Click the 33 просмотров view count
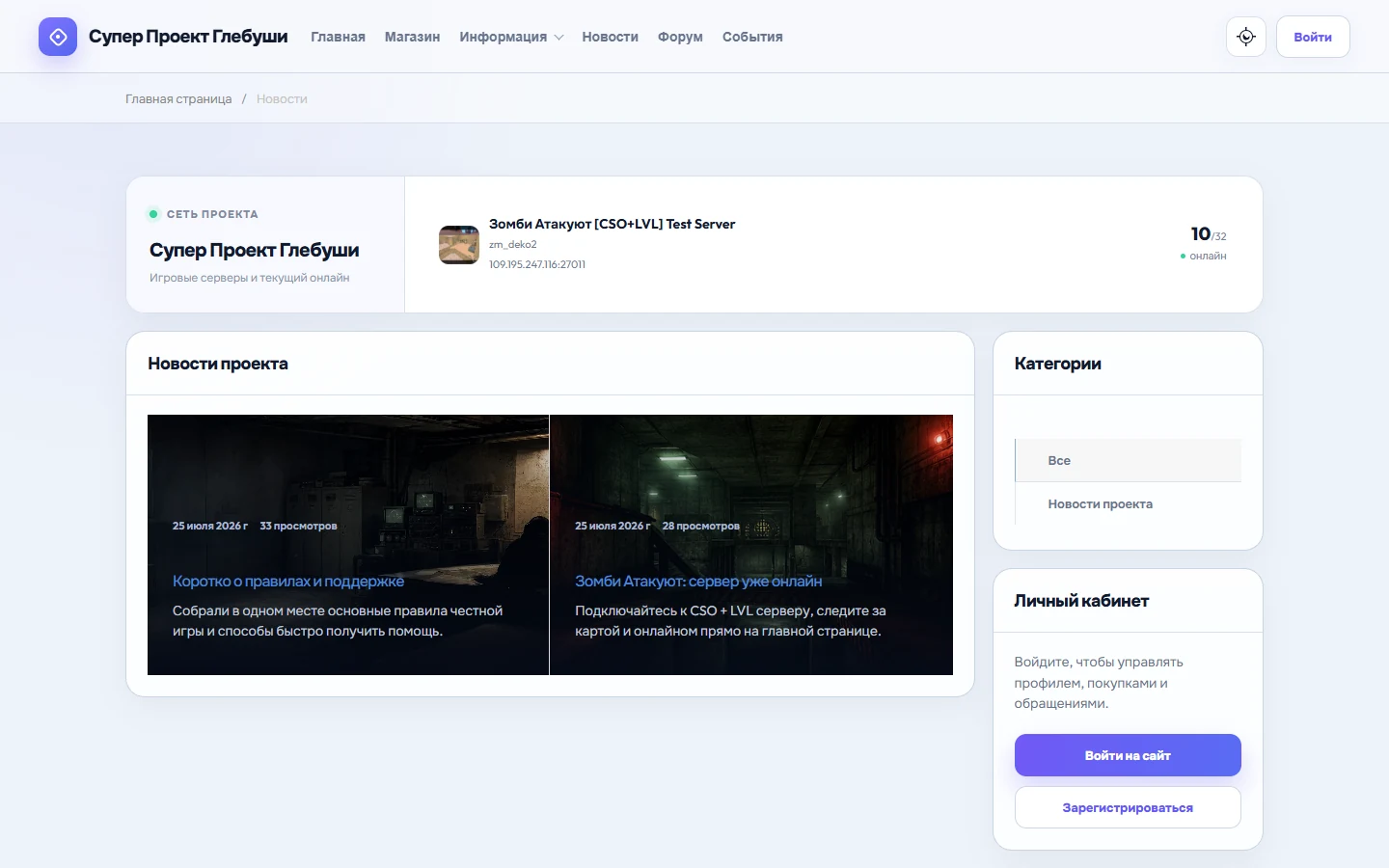This screenshot has height=868, width=1389. click(298, 526)
